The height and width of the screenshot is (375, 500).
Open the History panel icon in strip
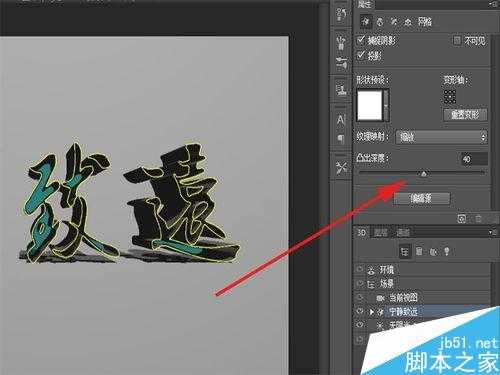pos(341,14)
